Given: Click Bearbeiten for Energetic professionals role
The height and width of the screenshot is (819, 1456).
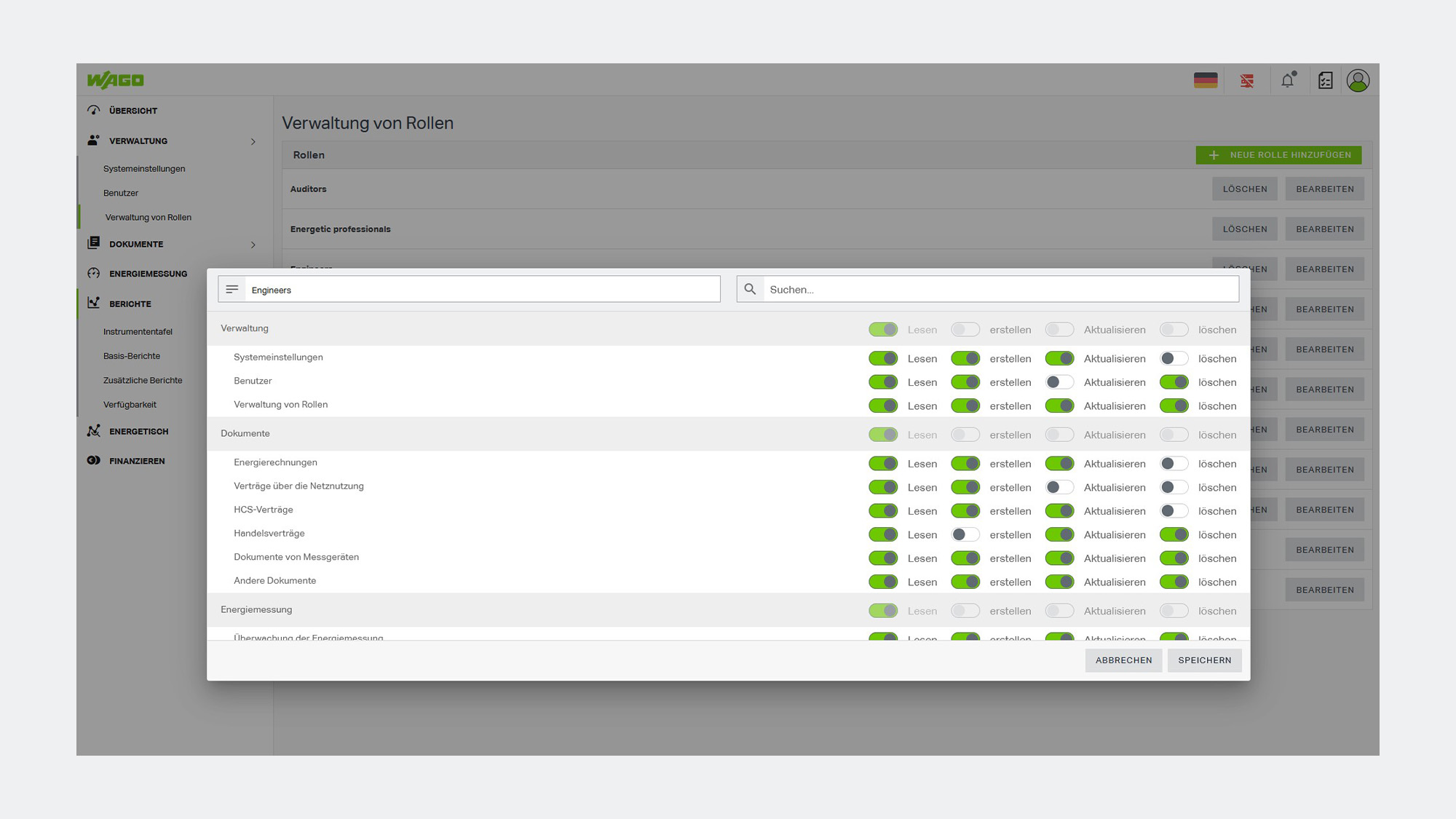Looking at the screenshot, I should click(1325, 229).
